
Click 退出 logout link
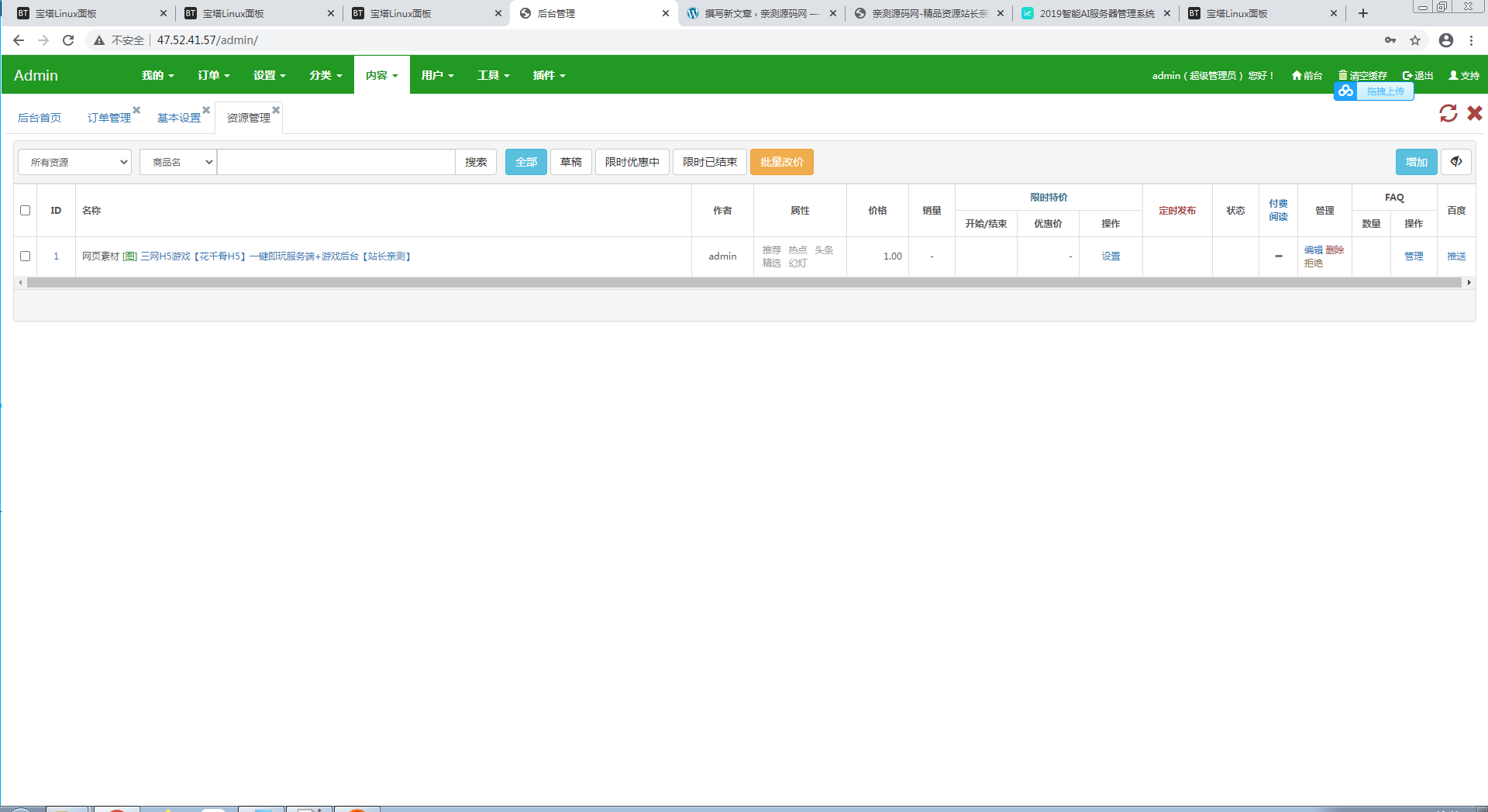(1417, 75)
